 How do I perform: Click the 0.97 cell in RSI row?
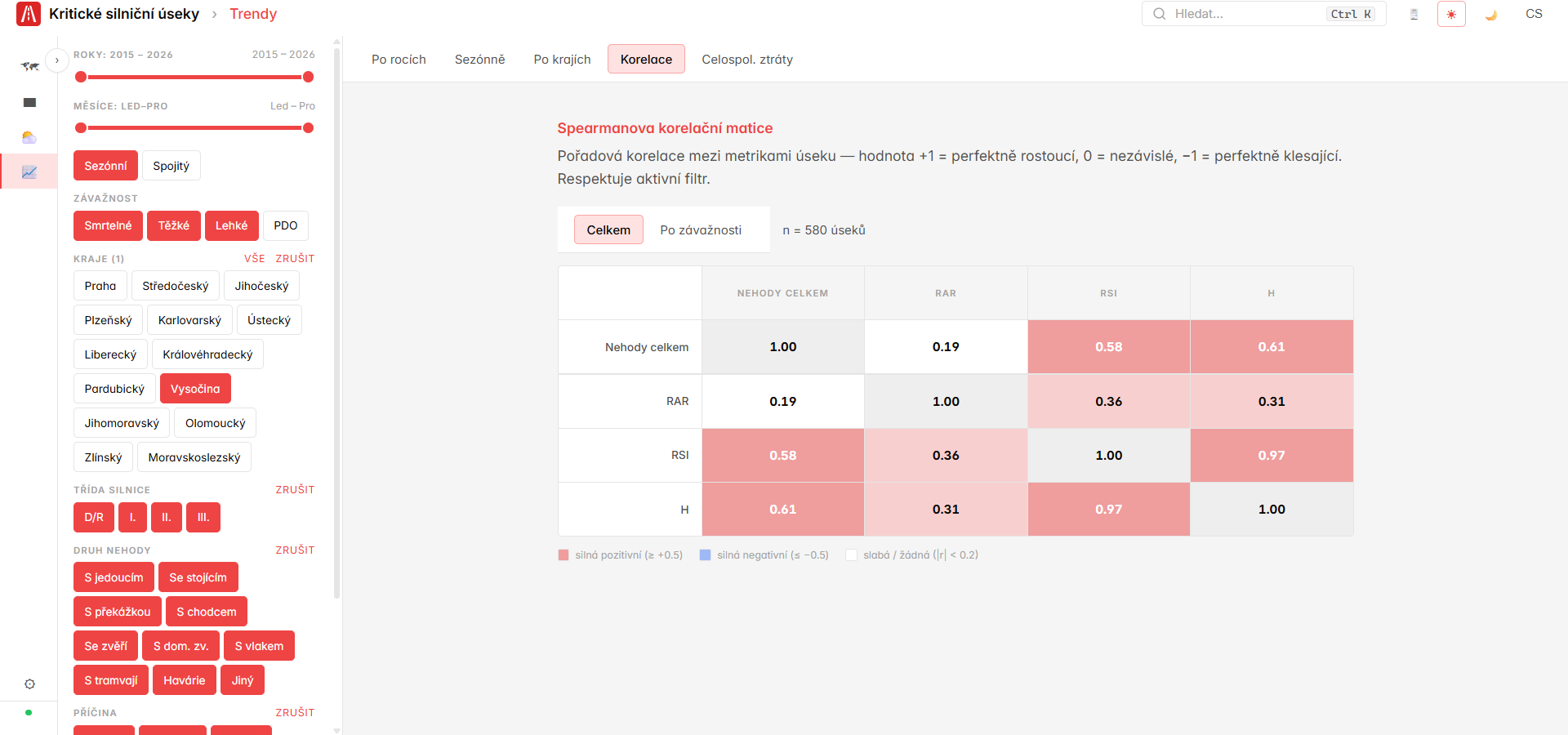(1272, 455)
